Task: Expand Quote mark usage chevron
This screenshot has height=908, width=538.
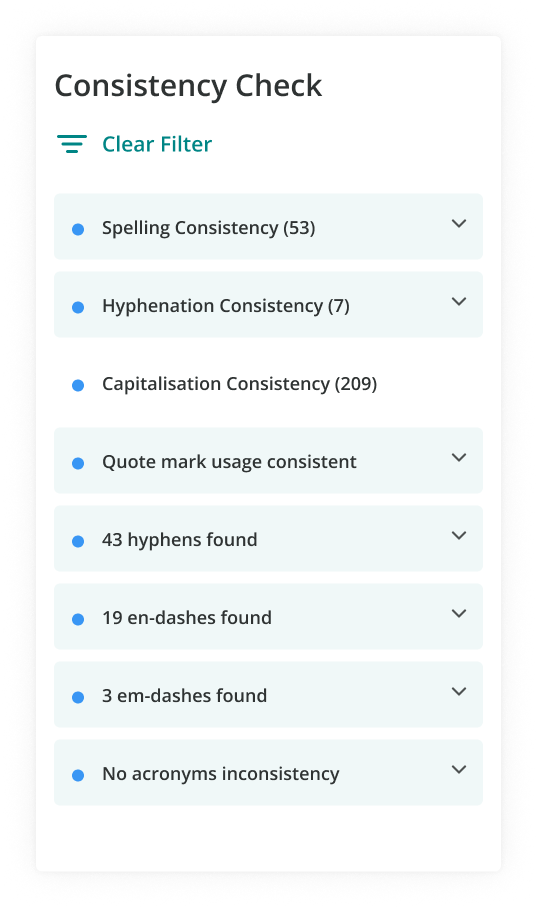Action: pyautogui.click(x=459, y=457)
